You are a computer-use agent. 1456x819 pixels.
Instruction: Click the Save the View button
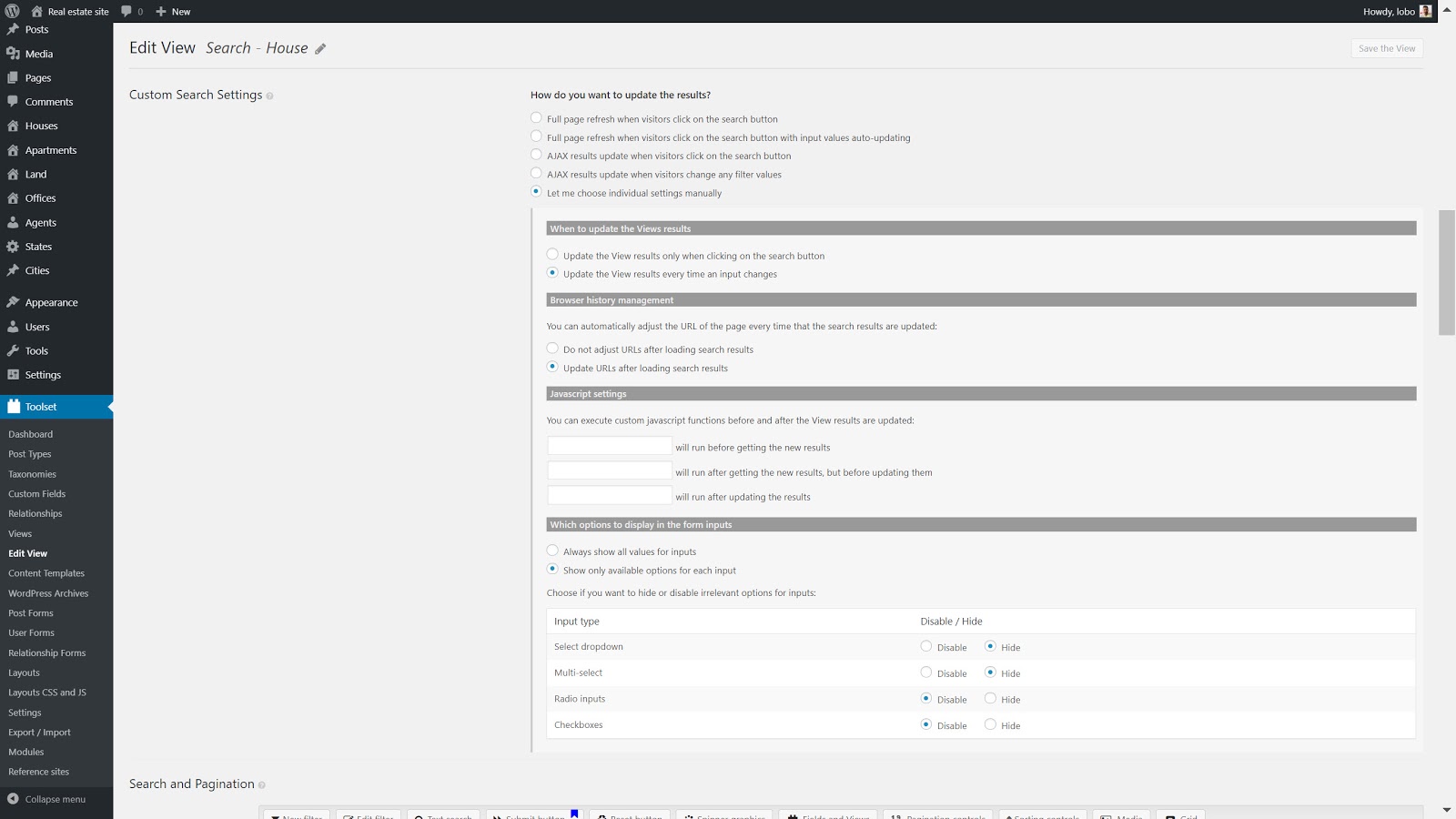click(x=1386, y=48)
